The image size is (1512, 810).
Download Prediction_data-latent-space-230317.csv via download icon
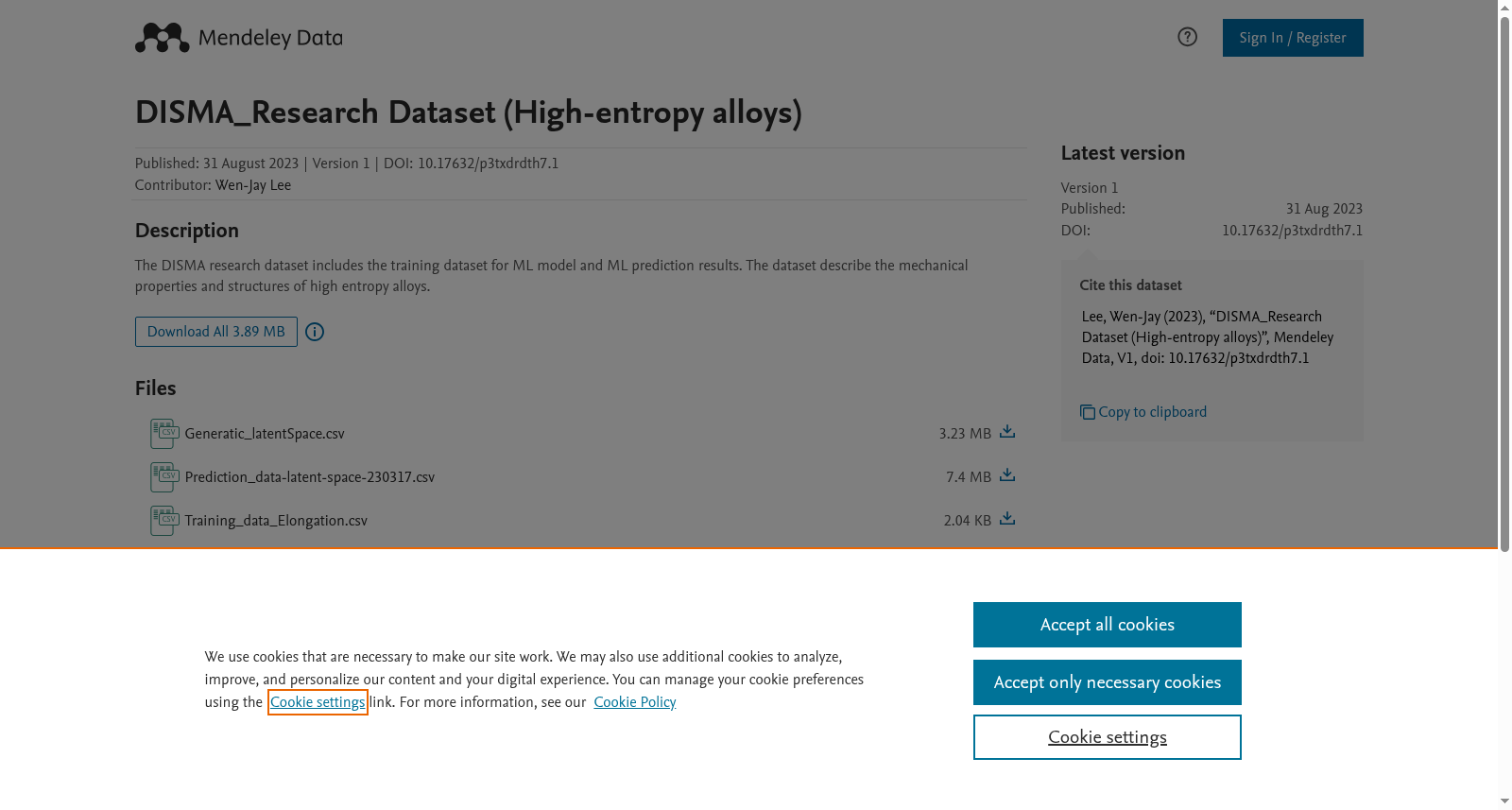pos(1007,475)
